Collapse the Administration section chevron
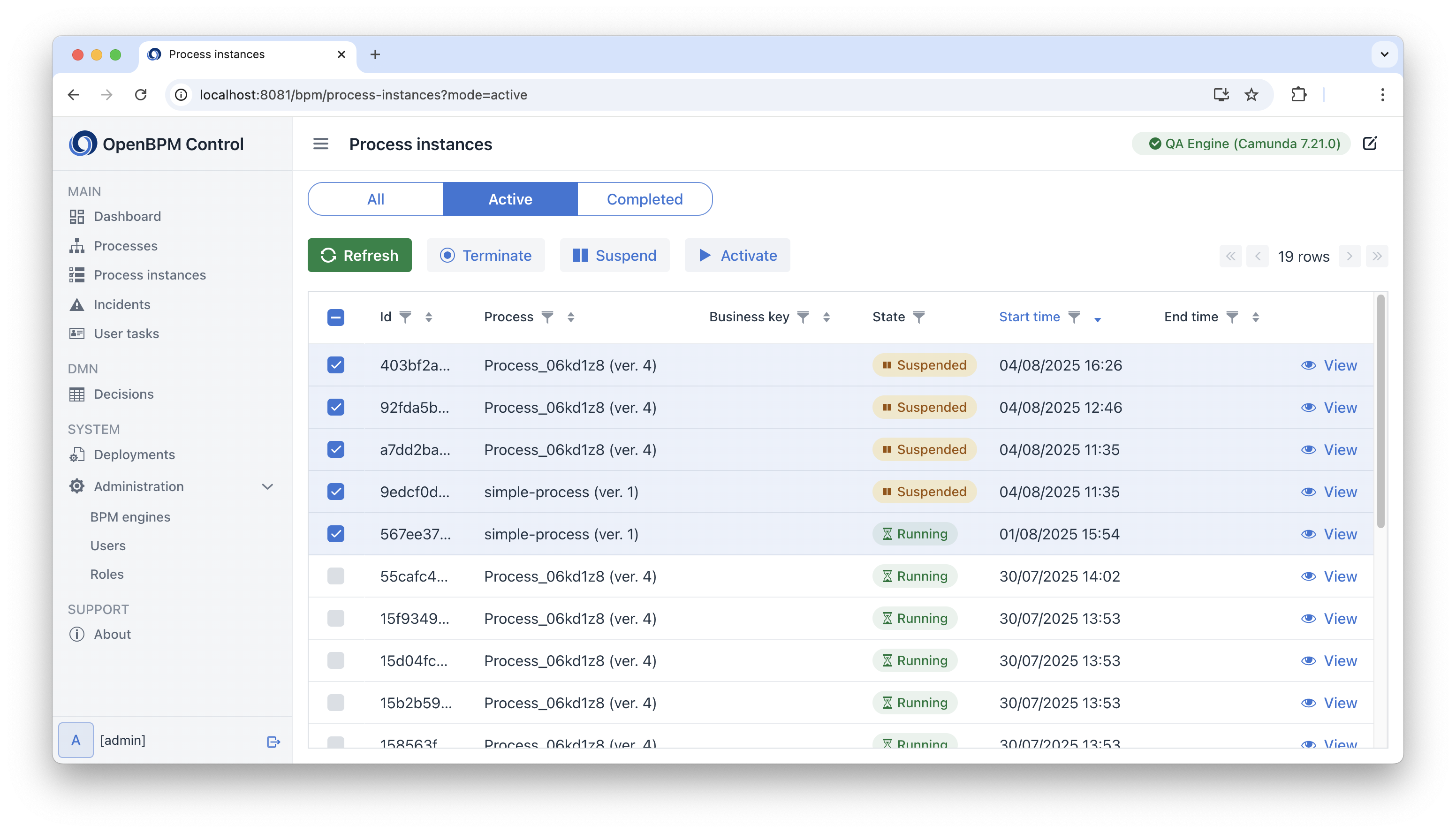 (x=267, y=487)
